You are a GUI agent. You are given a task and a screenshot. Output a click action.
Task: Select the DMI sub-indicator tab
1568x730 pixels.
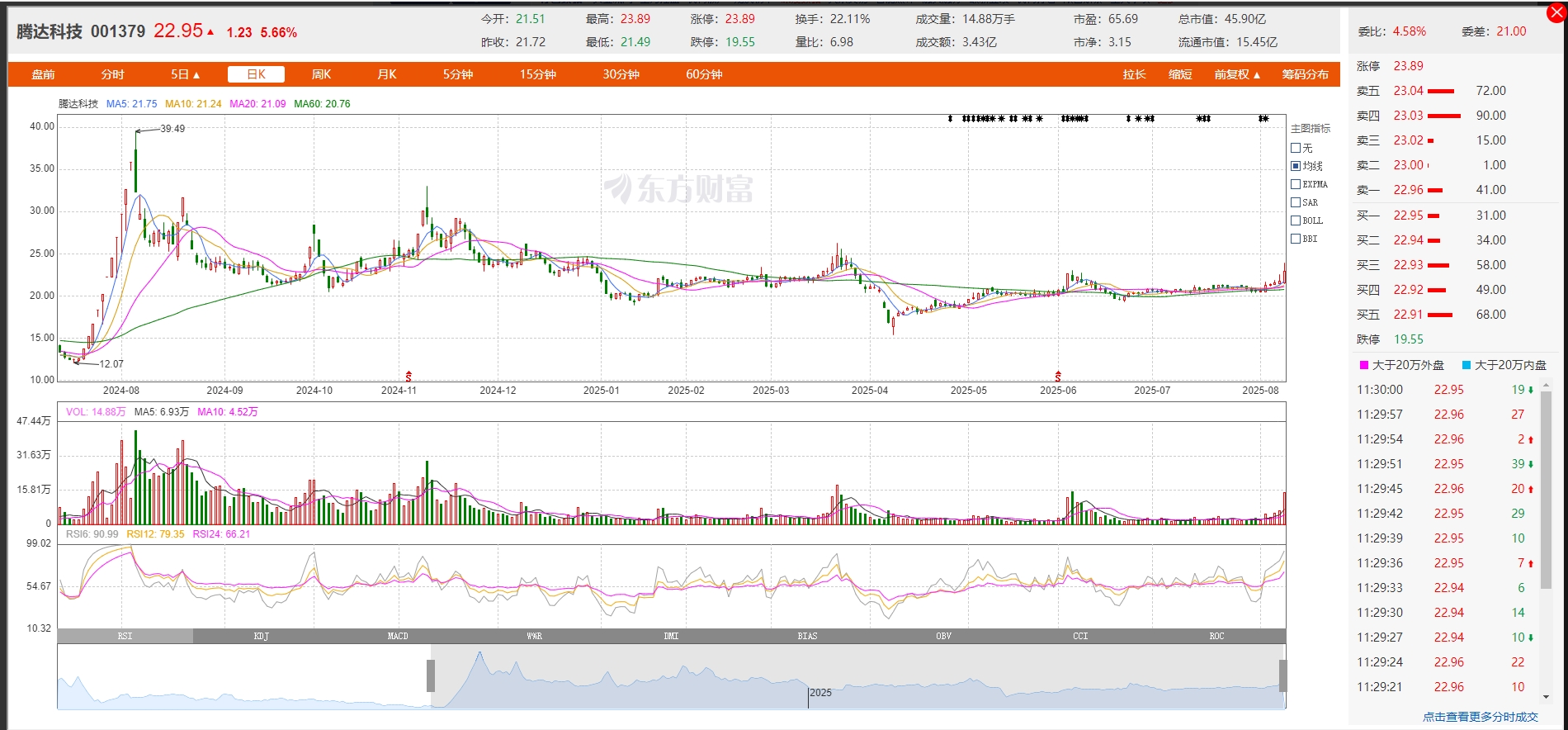[671, 636]
